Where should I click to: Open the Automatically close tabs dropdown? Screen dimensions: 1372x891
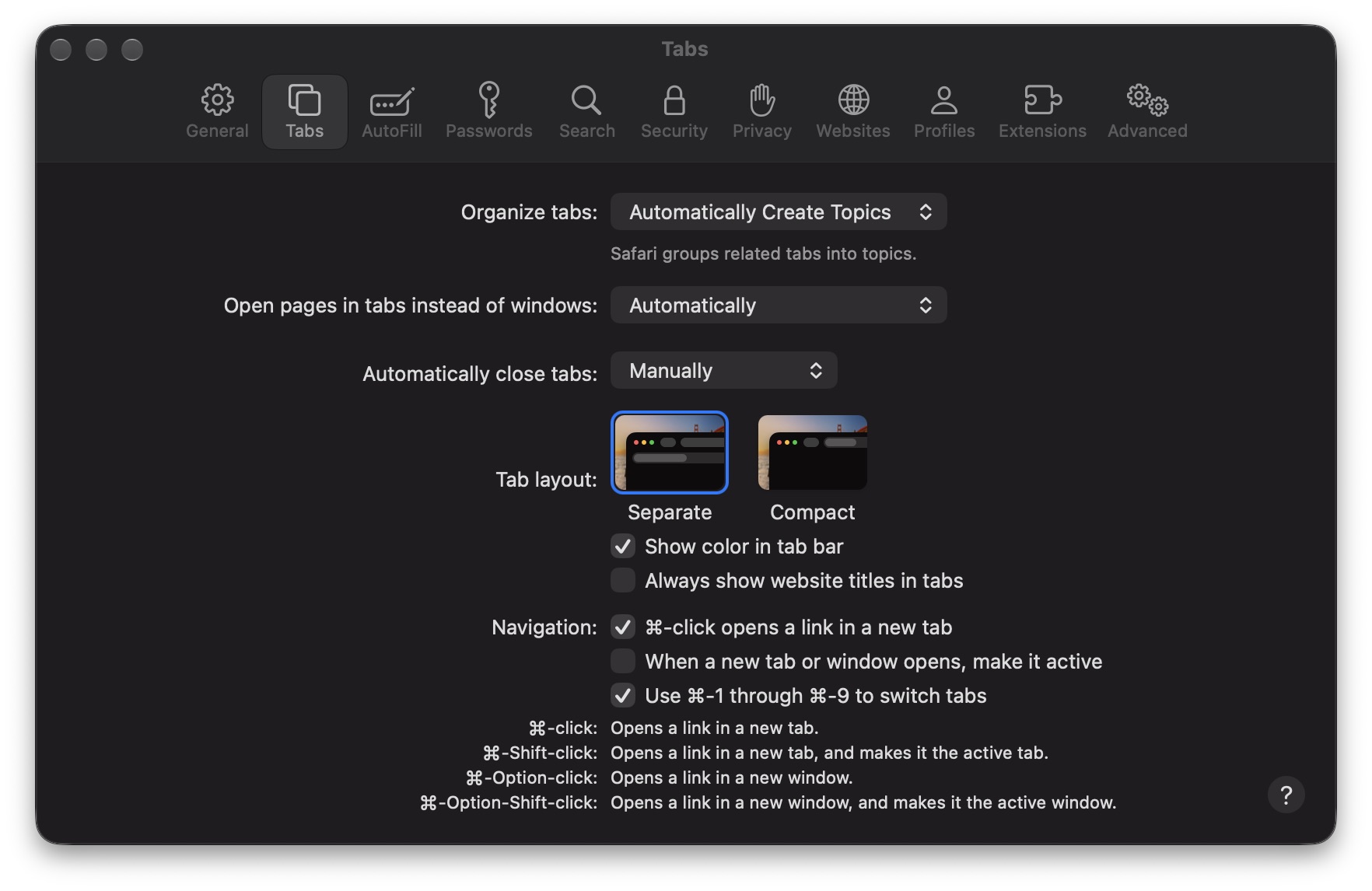(723, 370)
